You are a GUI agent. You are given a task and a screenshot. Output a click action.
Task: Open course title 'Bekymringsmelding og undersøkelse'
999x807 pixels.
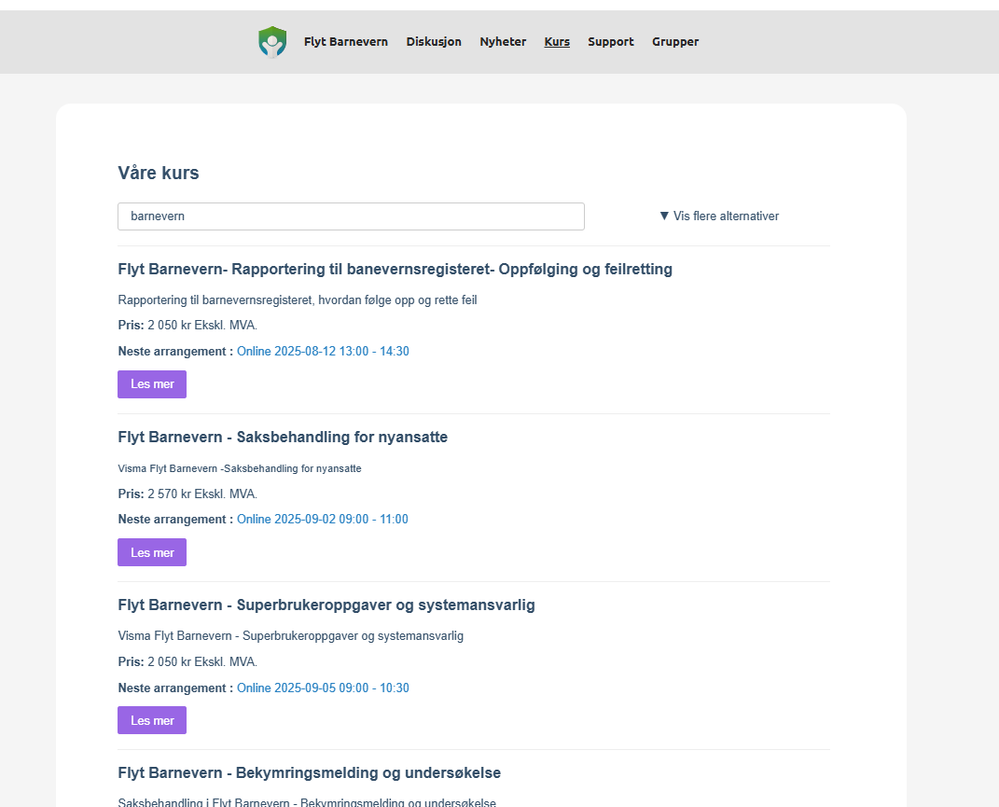pos(309,773)
